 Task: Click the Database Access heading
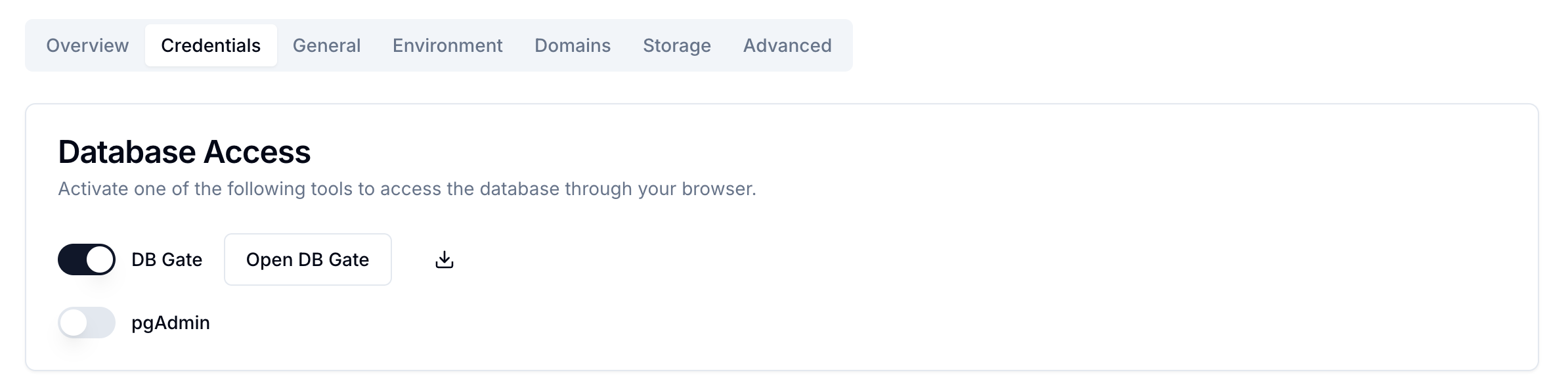pos(185,152)
